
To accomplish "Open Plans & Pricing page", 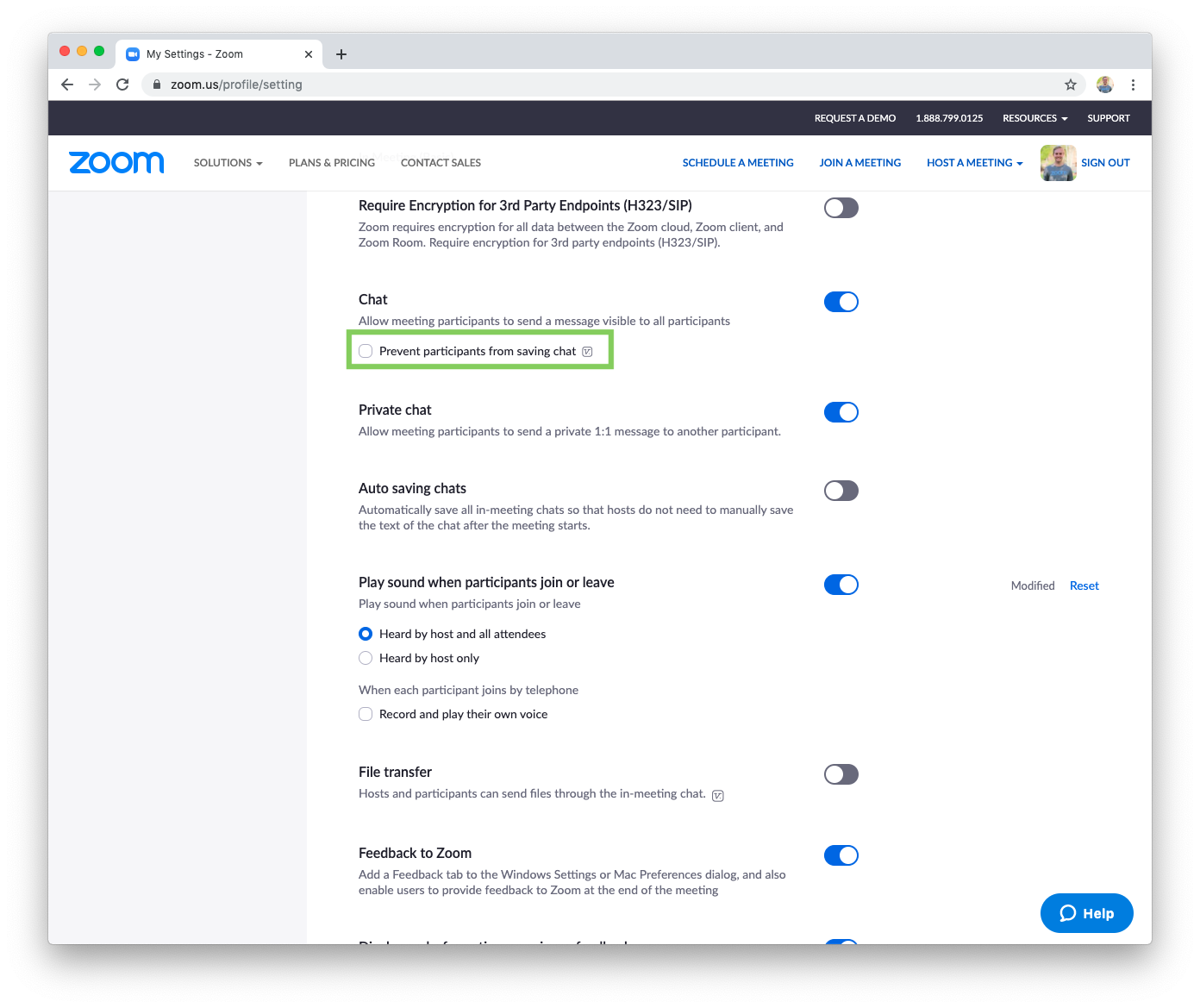I will 332,163.
